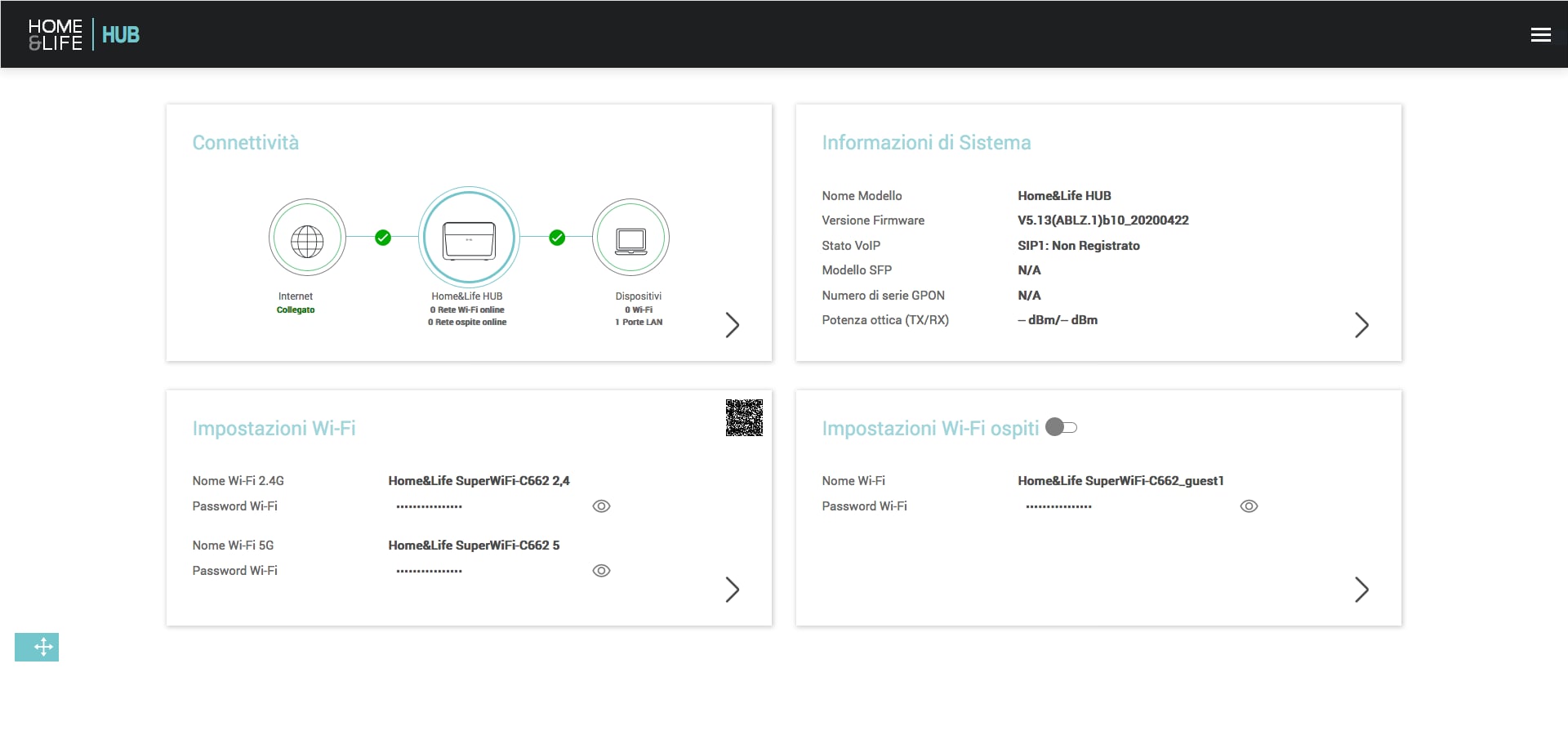Click the '0 Wi-Fi' devices text
1568x735 pixels.
pyautogui.click(x=639, y=310)
